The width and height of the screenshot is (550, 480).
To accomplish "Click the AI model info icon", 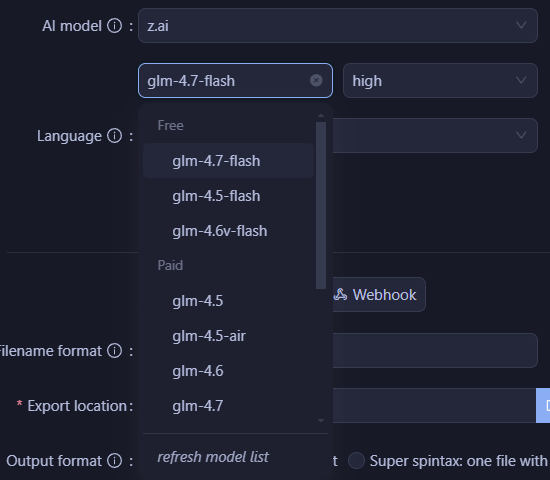I will tap(114, 26).
